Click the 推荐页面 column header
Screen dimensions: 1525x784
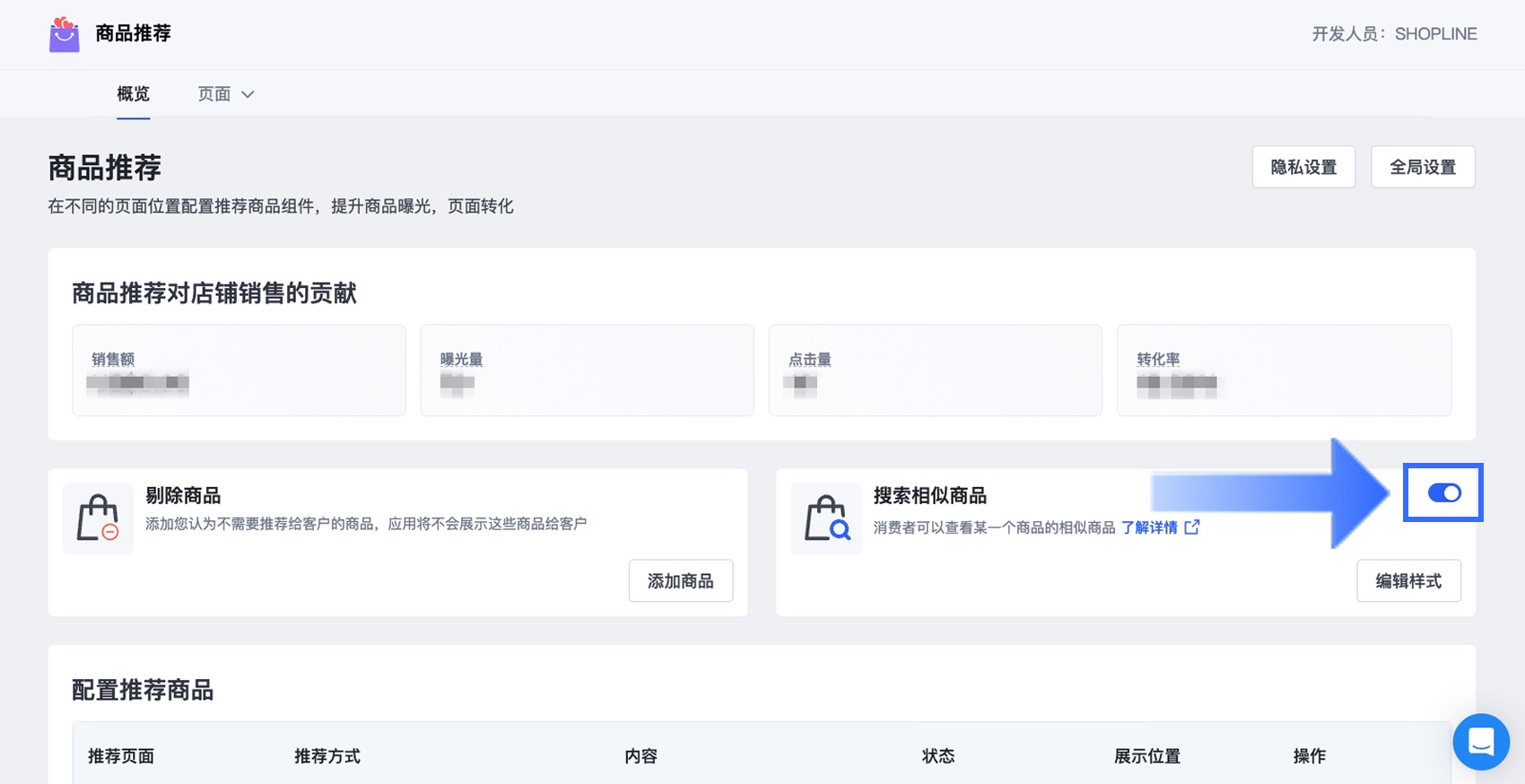click(121, 756)
